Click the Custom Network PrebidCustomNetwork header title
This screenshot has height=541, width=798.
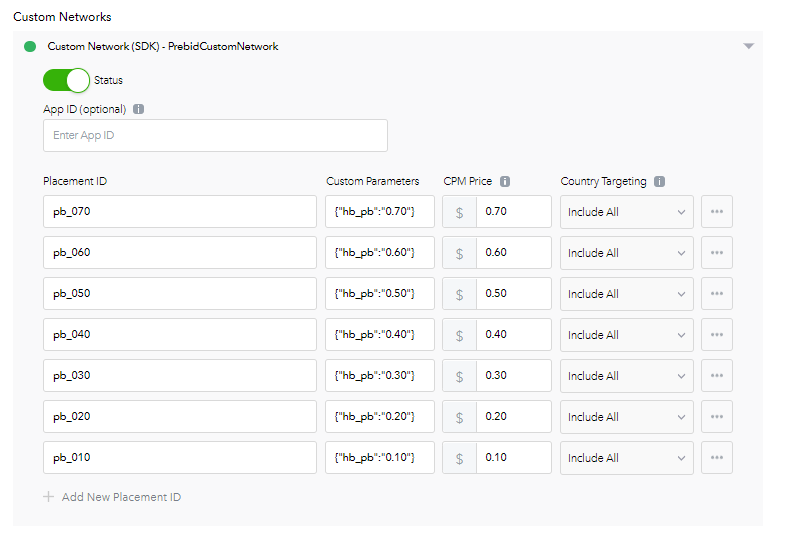(163, 46)
